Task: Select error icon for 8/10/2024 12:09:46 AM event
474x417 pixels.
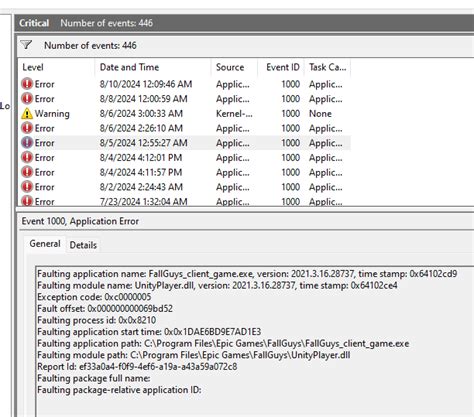Action: click(x=27, y=84)
